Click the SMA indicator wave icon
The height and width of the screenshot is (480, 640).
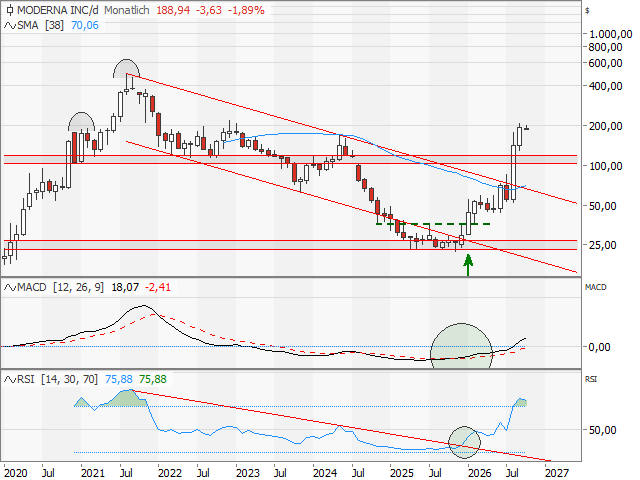10,25
